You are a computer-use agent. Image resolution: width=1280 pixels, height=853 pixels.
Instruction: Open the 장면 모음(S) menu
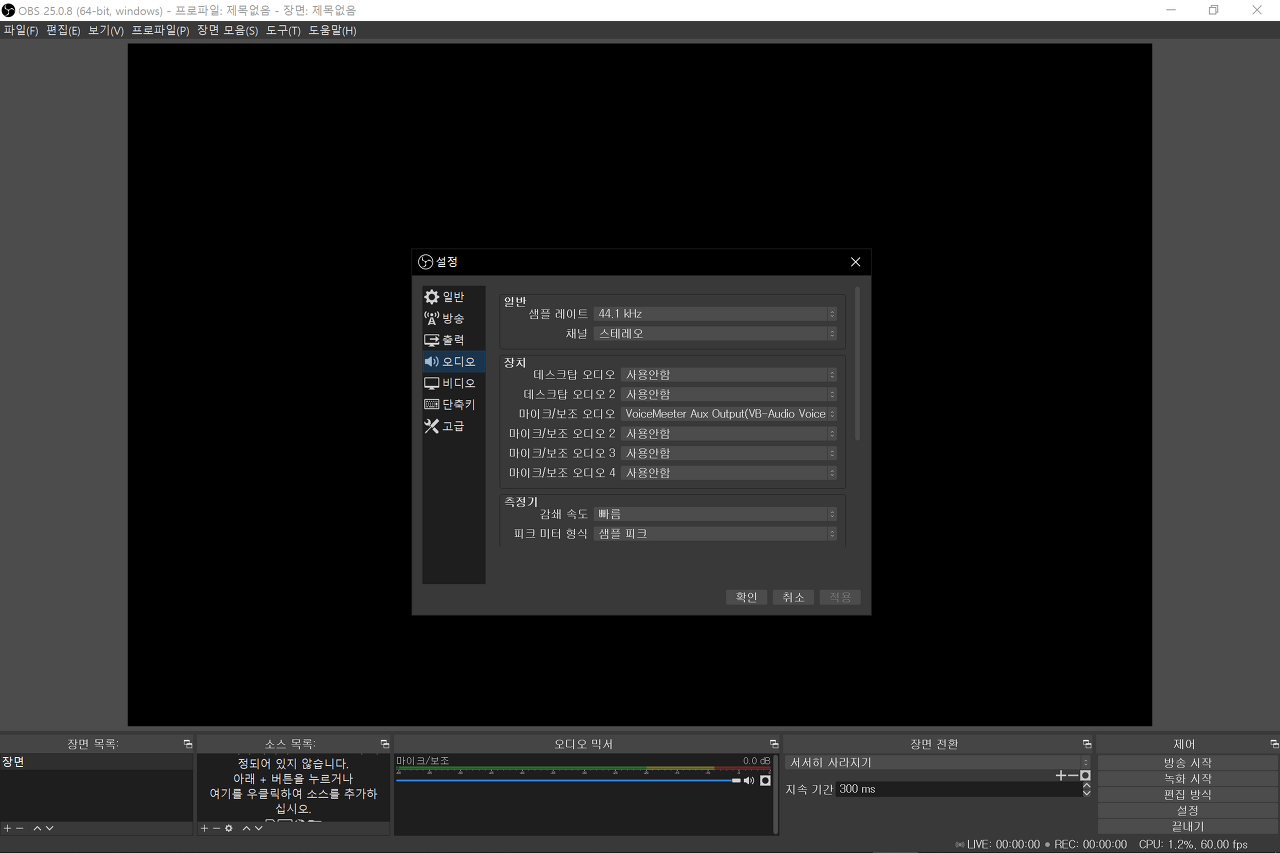(227, 30)
